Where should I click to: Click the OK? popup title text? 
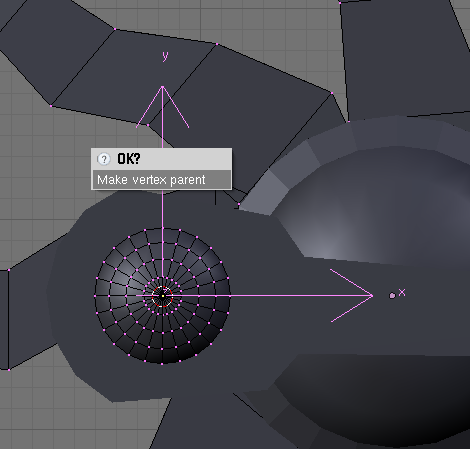(129, 159)
